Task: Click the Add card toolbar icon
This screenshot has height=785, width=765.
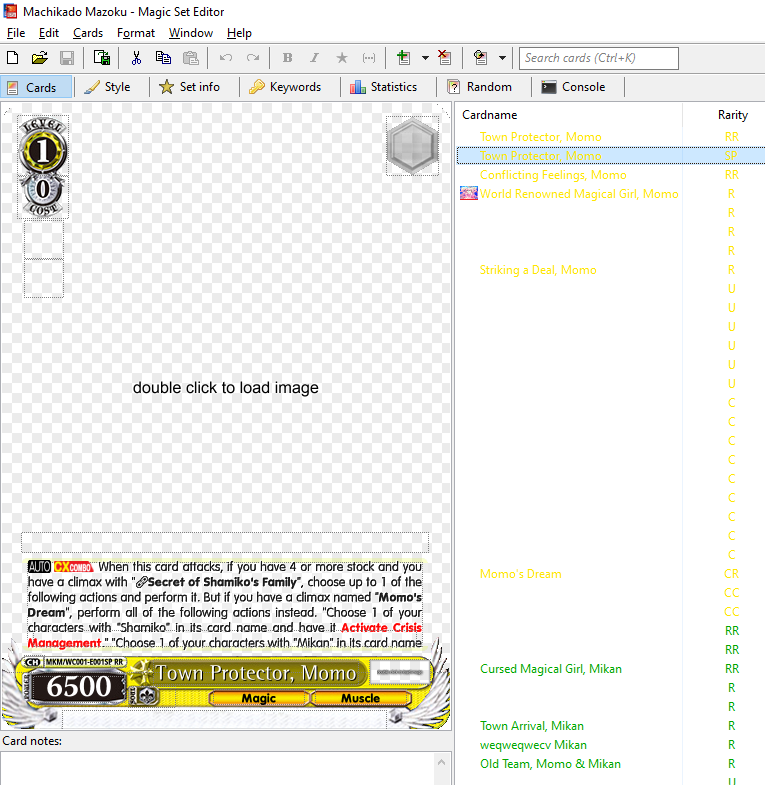Action: [404, 58]
